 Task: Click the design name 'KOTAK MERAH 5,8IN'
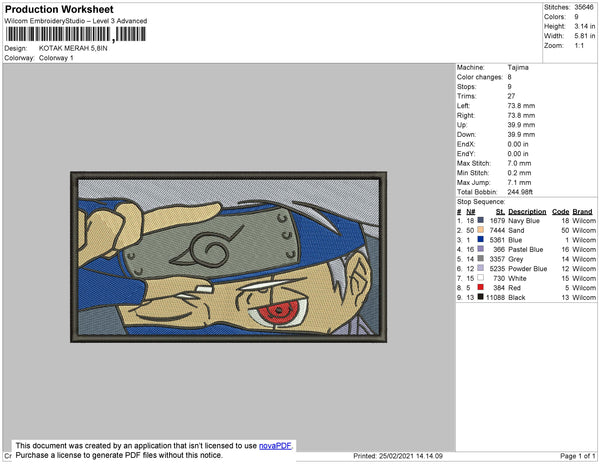(x=73, y=49)
